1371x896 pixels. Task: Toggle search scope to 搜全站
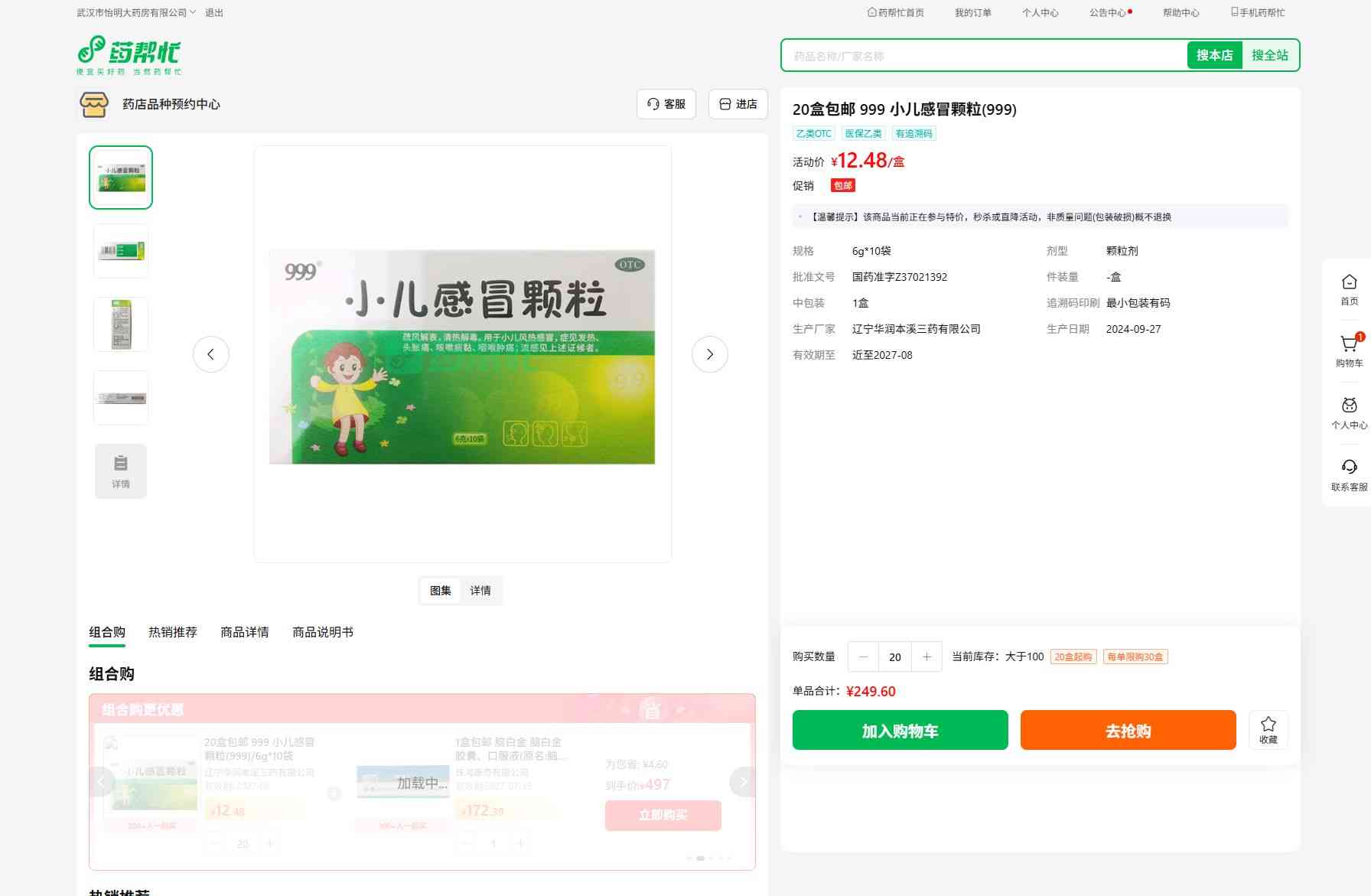click(1269, 55)
